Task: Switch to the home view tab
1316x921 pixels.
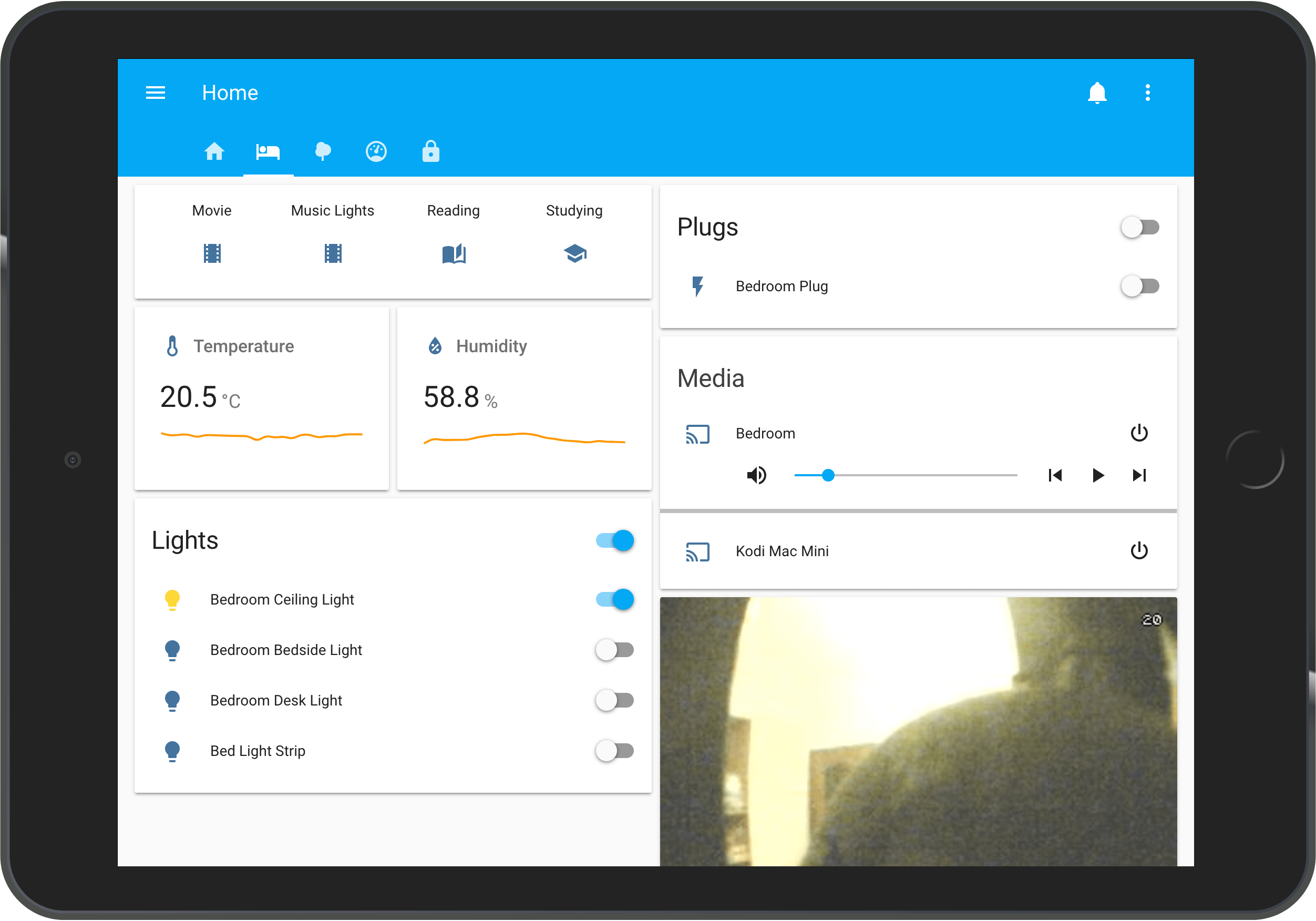Action: 214,151
